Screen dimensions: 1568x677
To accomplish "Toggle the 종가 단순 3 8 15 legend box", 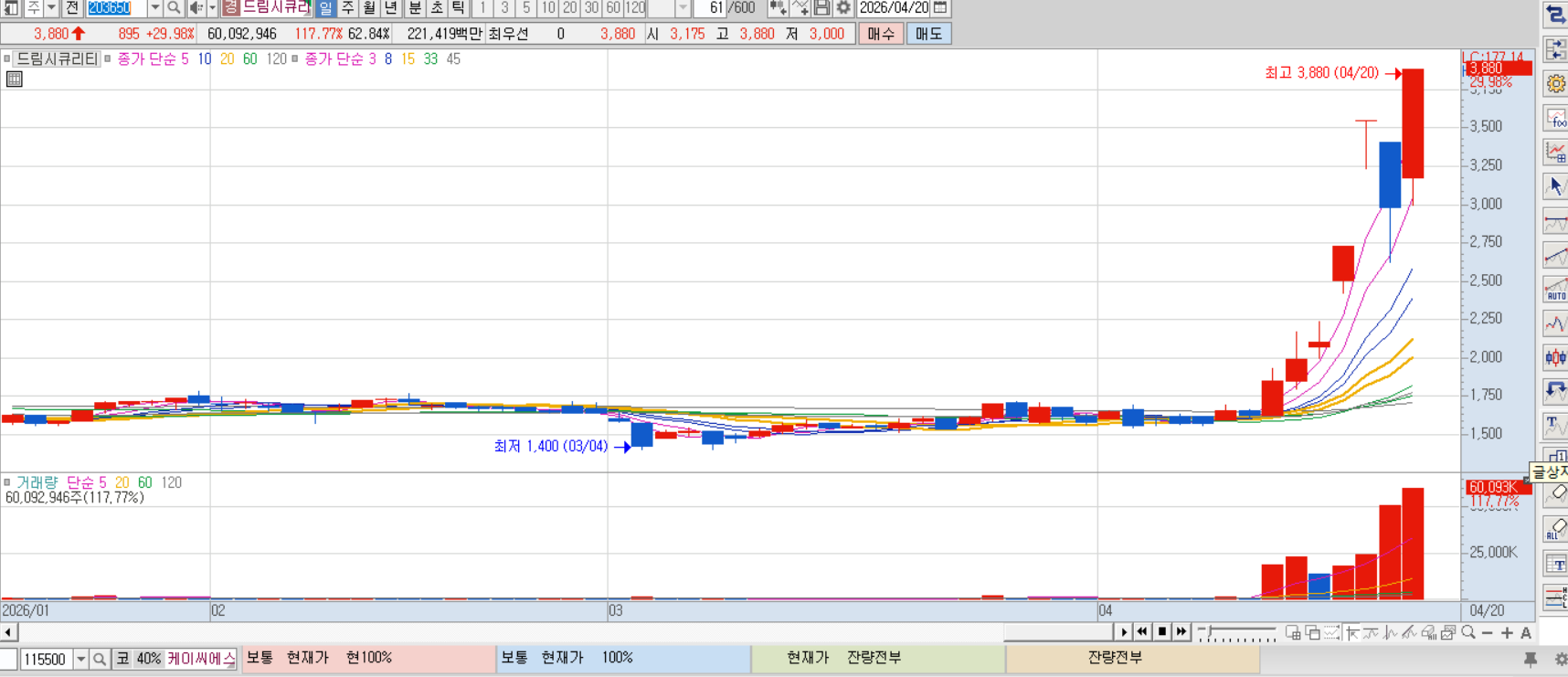I will [294, 58].
